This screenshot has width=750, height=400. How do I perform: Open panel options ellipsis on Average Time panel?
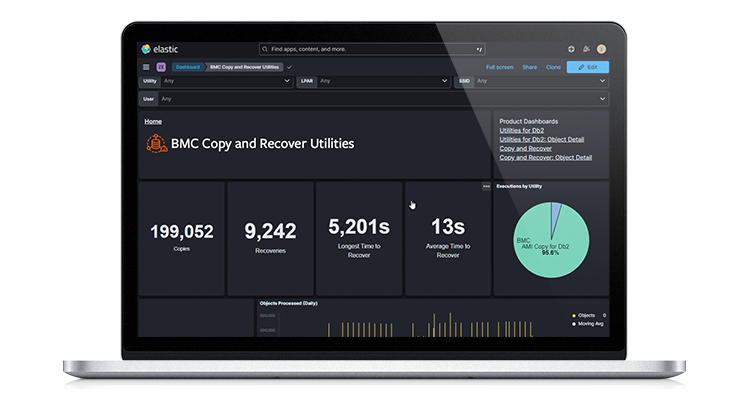[486, 186]
